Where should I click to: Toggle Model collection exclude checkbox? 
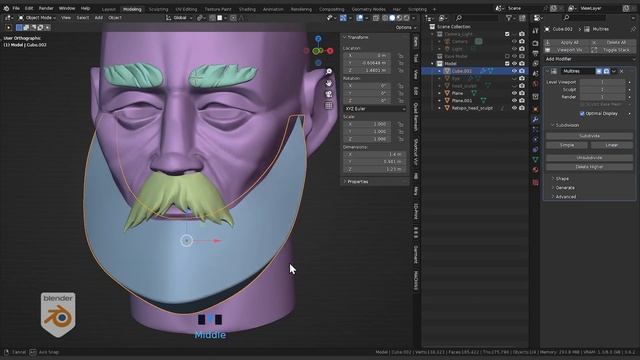[x=507, y=64]
